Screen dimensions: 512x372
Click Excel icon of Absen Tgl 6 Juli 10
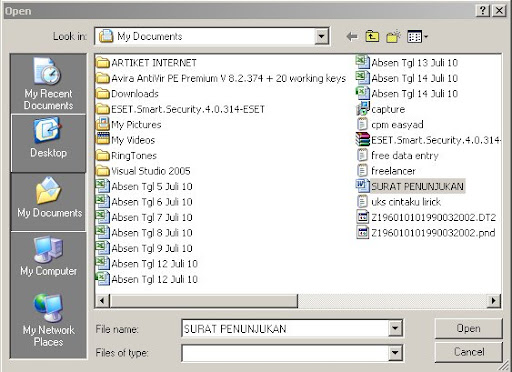pos(103,202)
